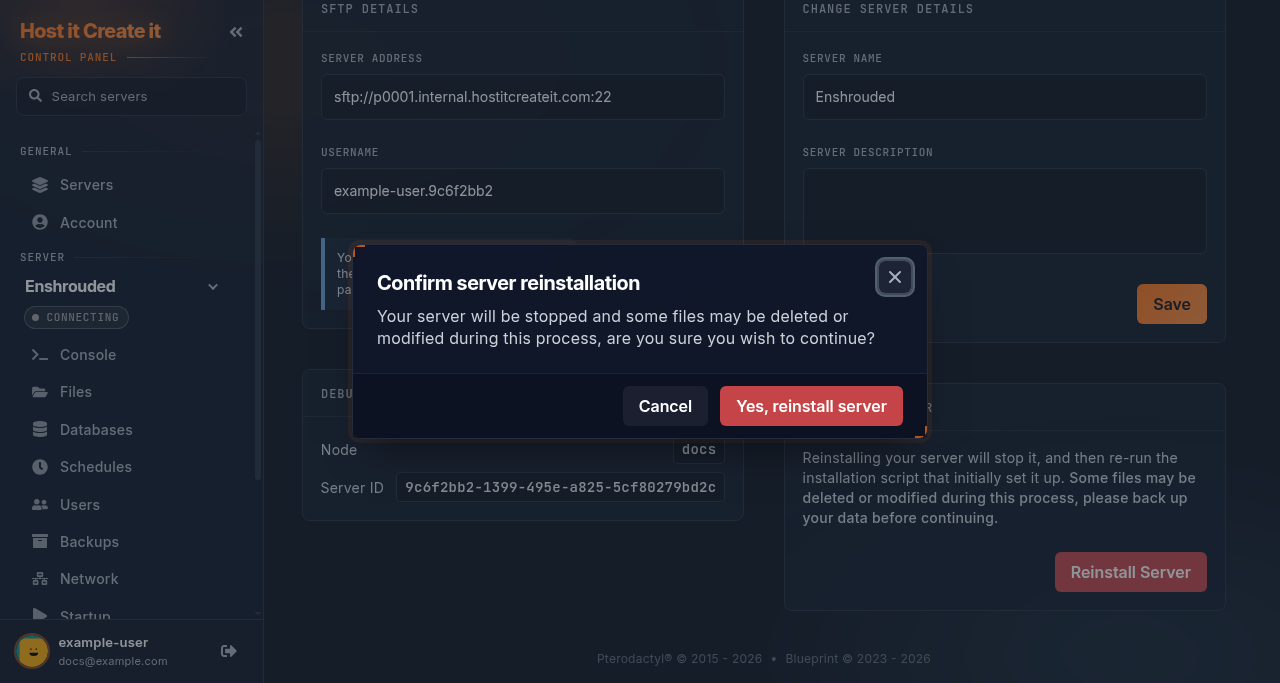Click the search magnifier icon
The height and width of the screenshot is (683, 1280).
tap(35, 96)
